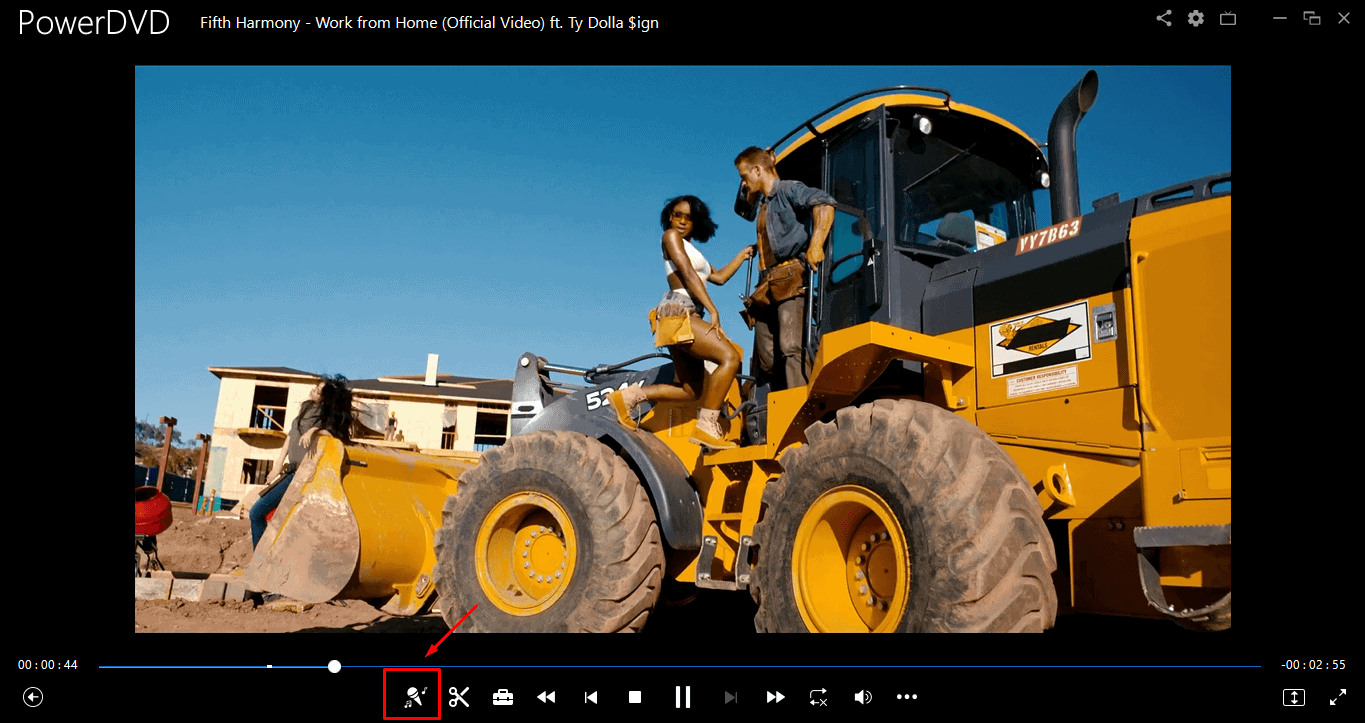Image resolution: width=1365 pixels, height=723 pixels.
Task: Mute the audio via the speaker icon
Action: tap(863, 697)
